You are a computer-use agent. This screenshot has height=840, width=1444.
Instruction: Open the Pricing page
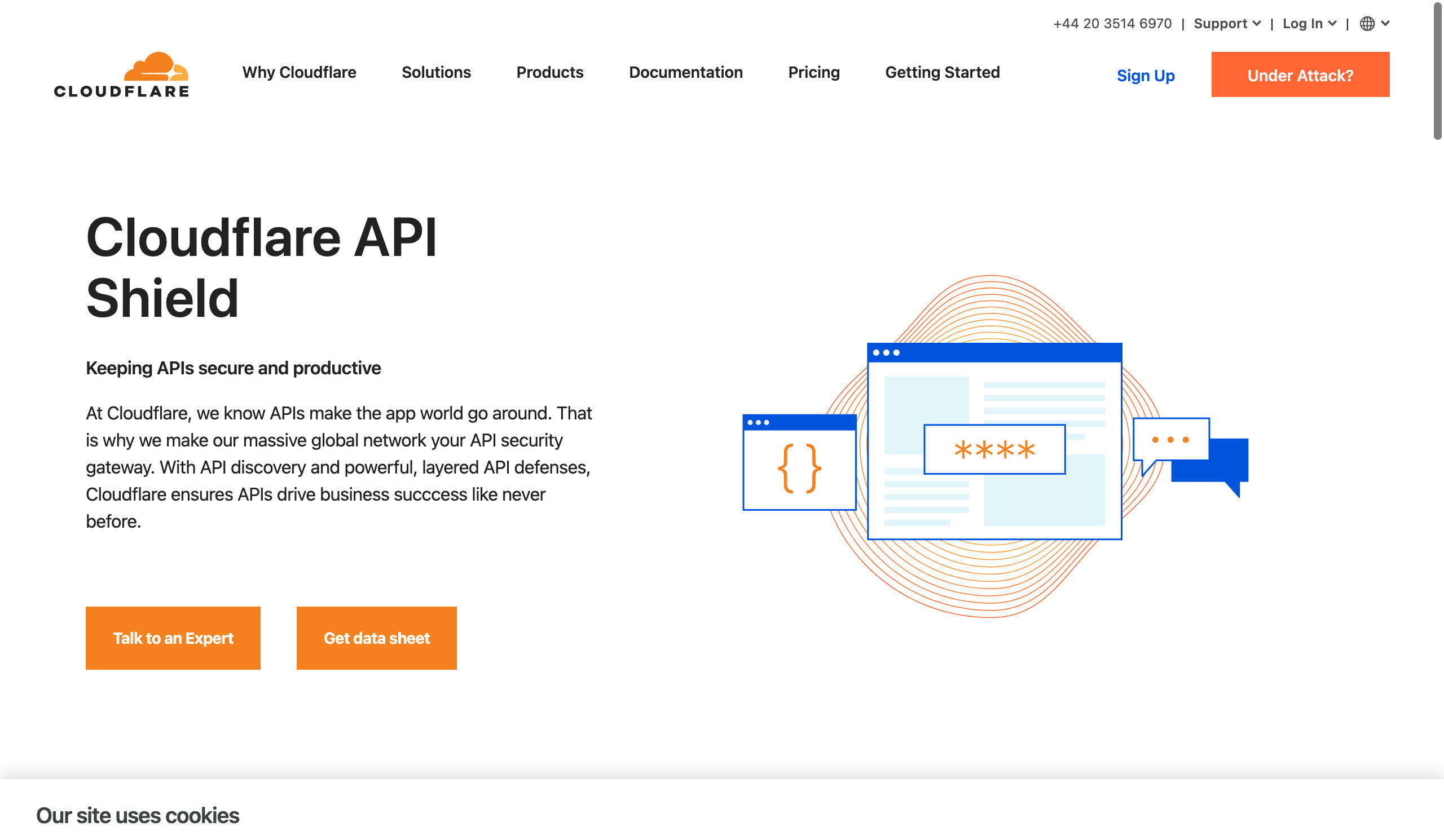pos(814,73)
